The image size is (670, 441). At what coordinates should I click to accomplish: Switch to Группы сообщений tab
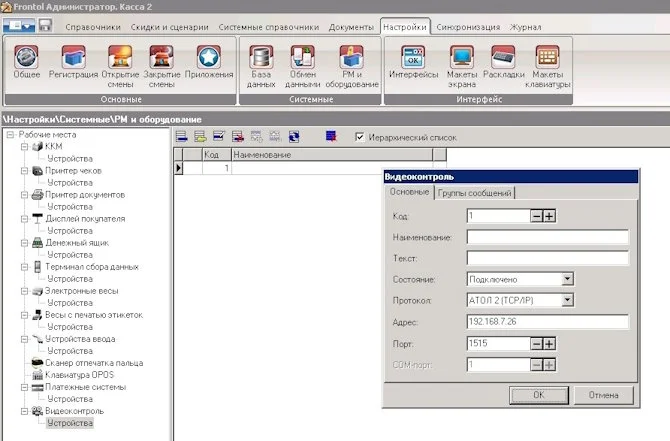475,193
